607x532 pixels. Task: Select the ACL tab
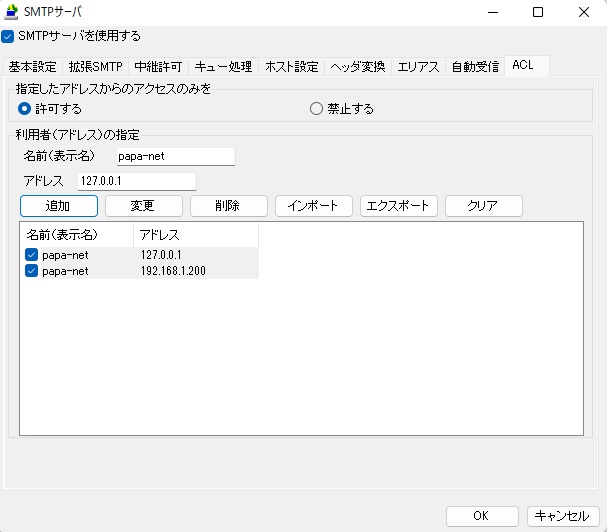point(527,65)
